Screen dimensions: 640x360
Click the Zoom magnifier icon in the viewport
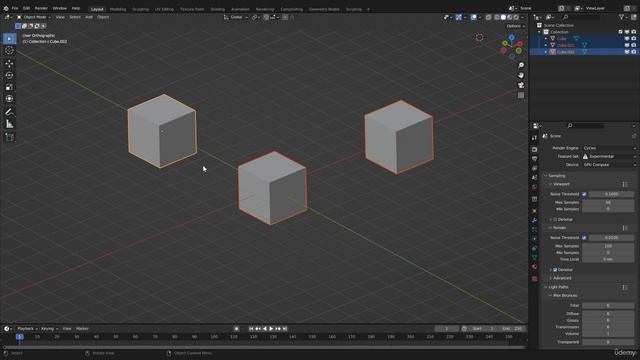(521, 65)
